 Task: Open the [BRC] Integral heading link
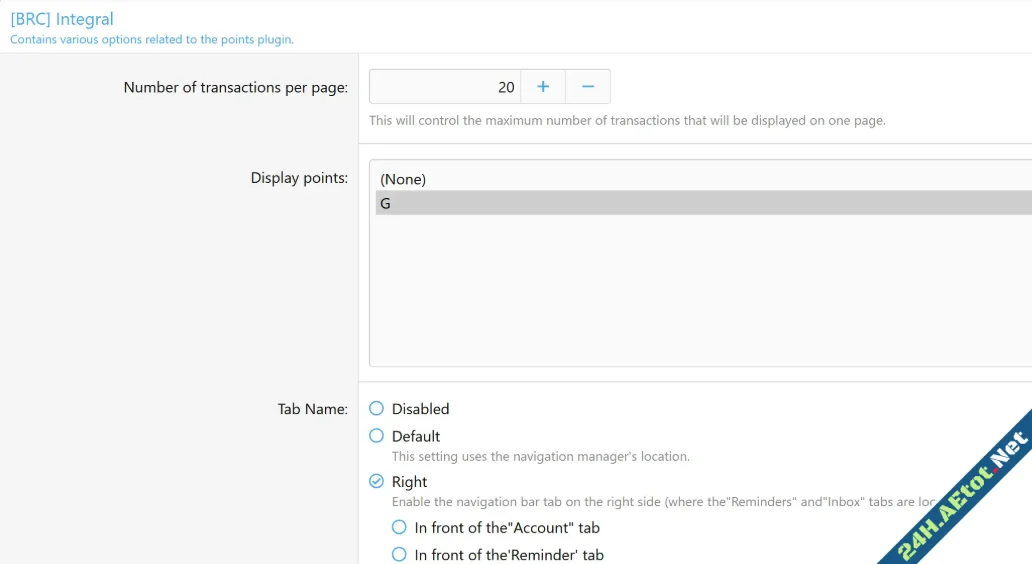62,19
